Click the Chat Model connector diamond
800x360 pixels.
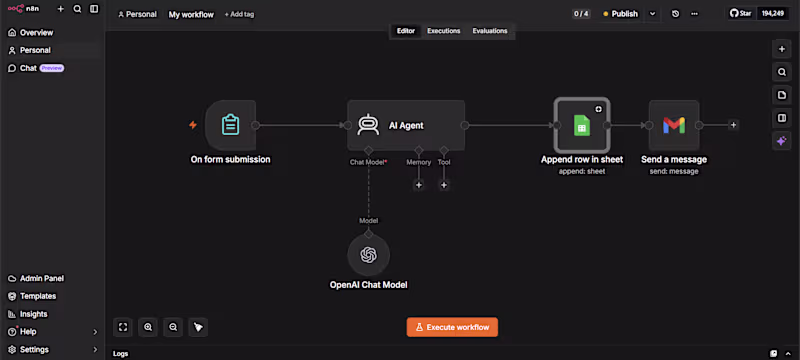coord(368,150)
